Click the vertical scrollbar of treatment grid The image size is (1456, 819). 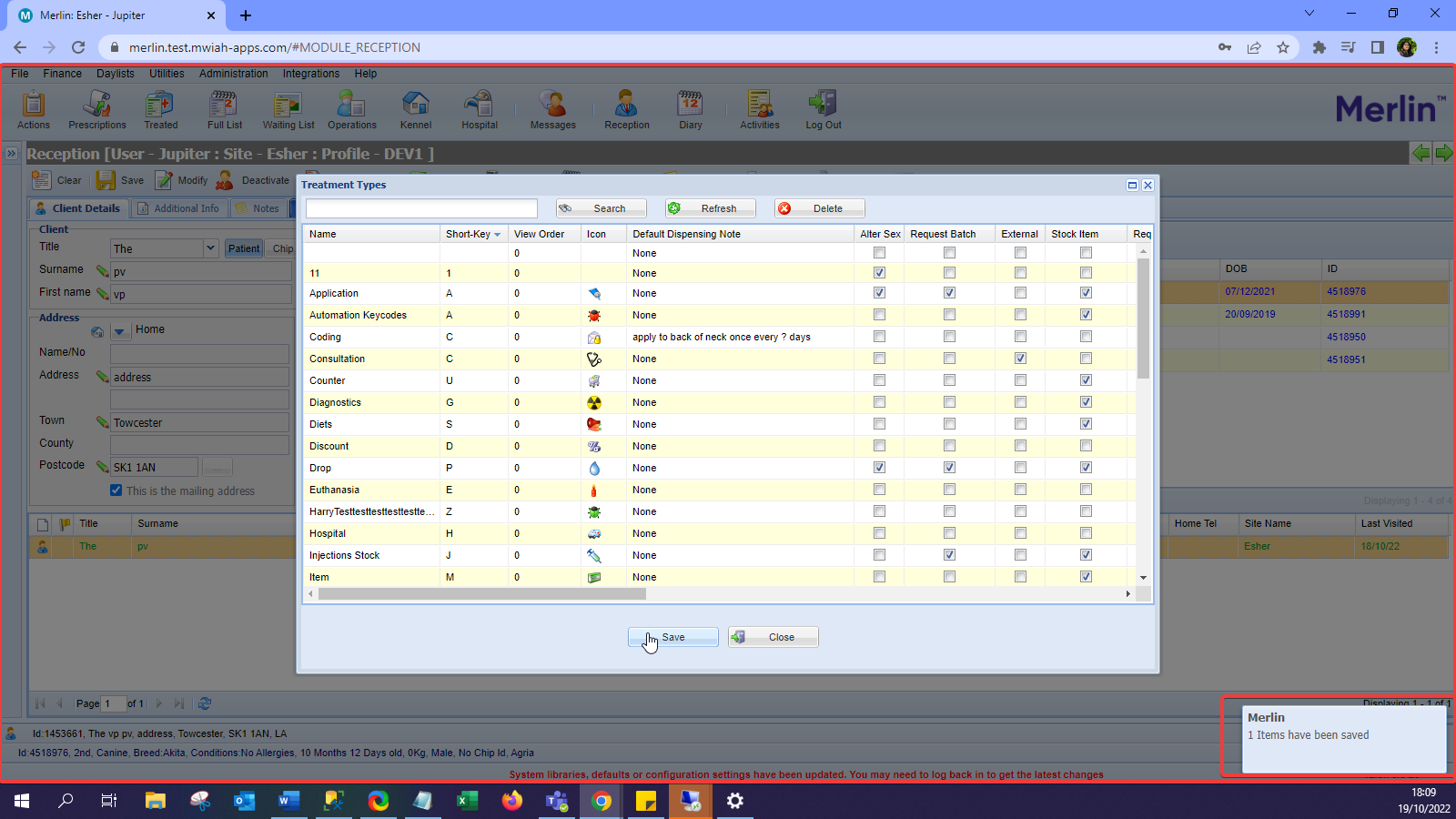coord(1143,318)
